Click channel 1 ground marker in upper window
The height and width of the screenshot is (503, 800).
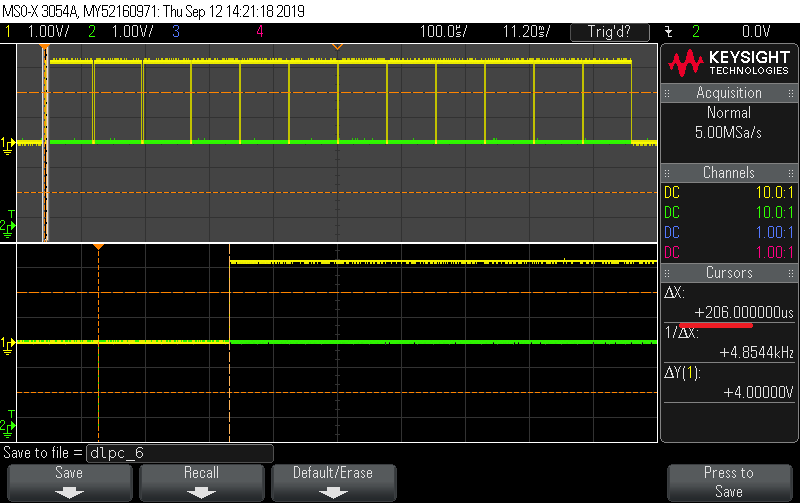pos(8,145)
